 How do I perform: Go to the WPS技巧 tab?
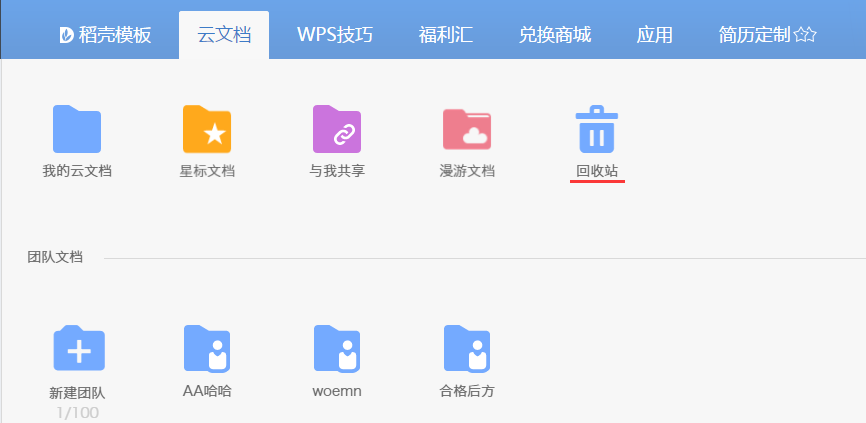tap(335, 36)
